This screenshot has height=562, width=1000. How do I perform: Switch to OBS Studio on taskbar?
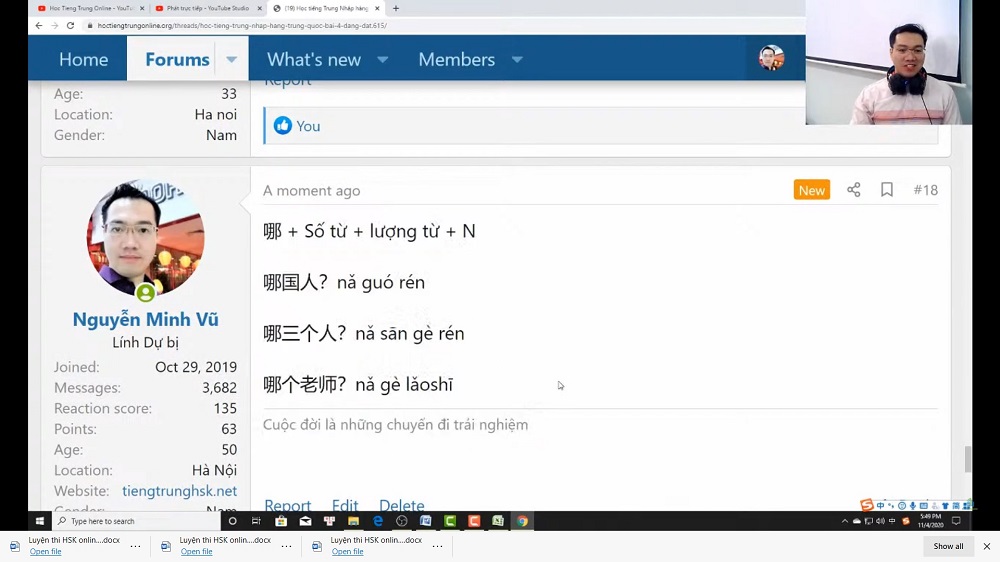point(402,521)
